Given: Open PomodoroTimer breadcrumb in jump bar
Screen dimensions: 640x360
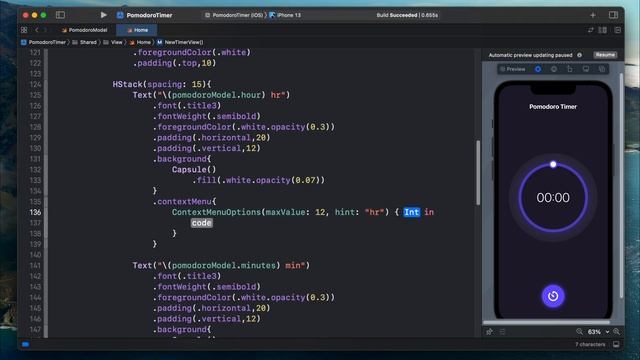Looking at the screenshot, I should tap(44, 42).
